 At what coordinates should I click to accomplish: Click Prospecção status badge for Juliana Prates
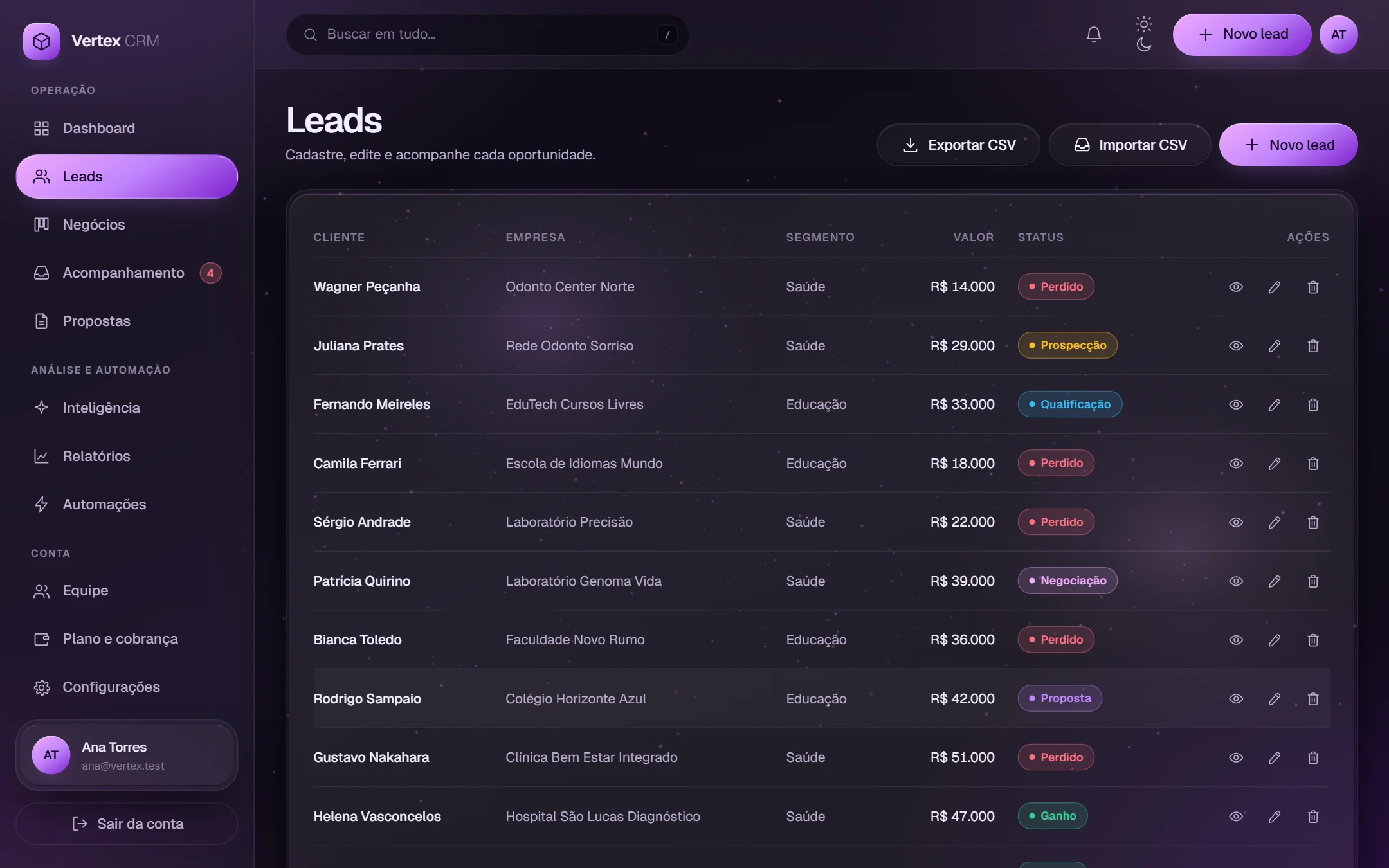pos(1067,345)
